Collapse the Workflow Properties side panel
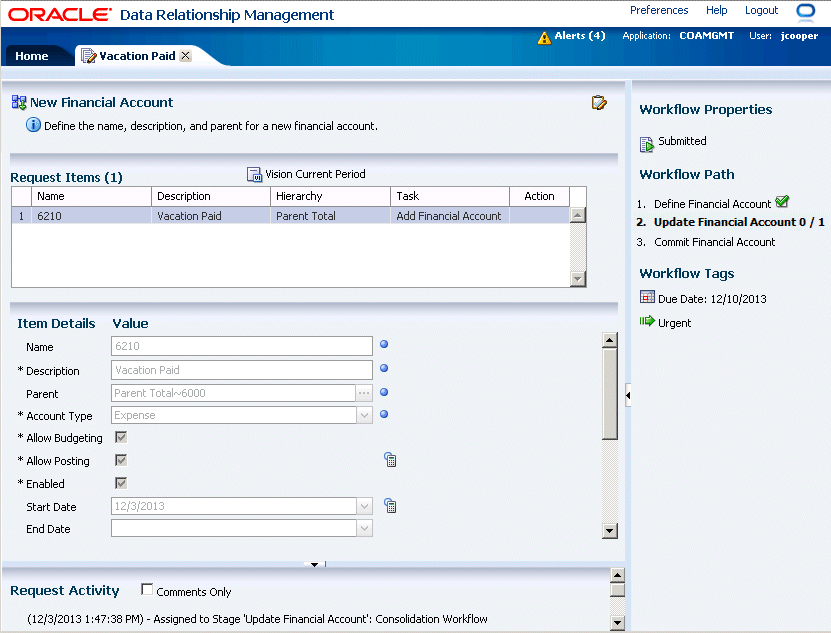The width and height of the screenshot is (831, 633). [x=628, y=395]
